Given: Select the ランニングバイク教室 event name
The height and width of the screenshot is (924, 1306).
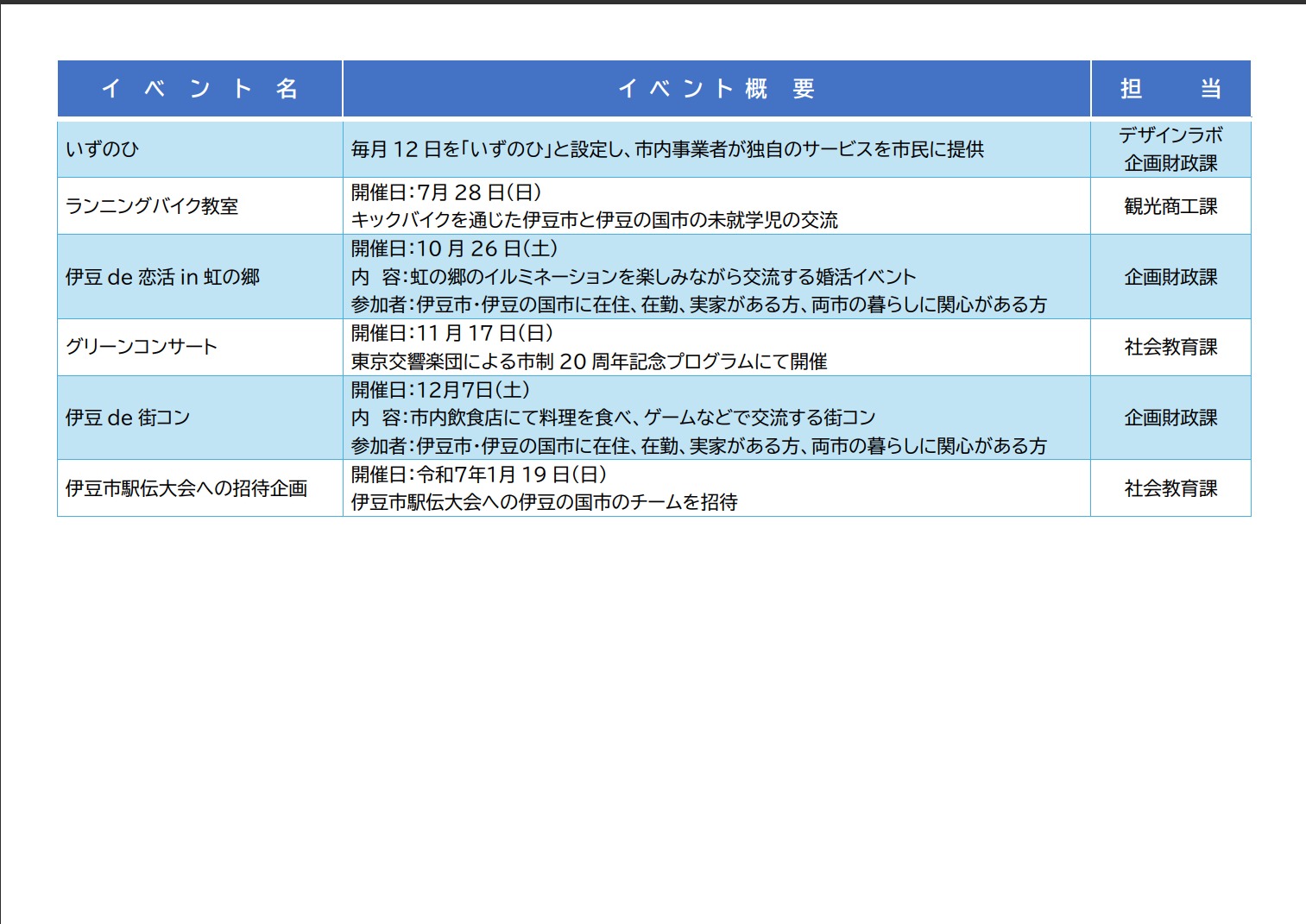Looking at the screenshot, I should tap(152, 206).
